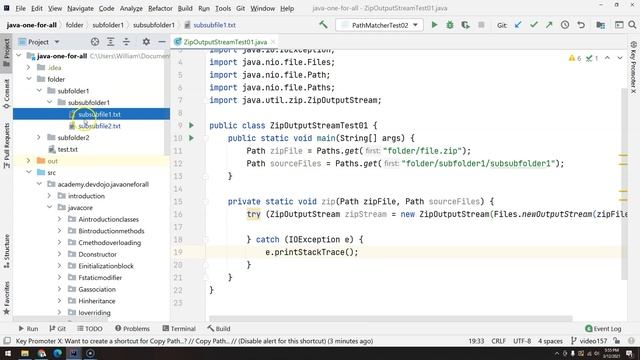Toggle Pull Requests tool window side tab
Image resolution: width=640 pixels, height=360 pixels.
click(7, 146)
